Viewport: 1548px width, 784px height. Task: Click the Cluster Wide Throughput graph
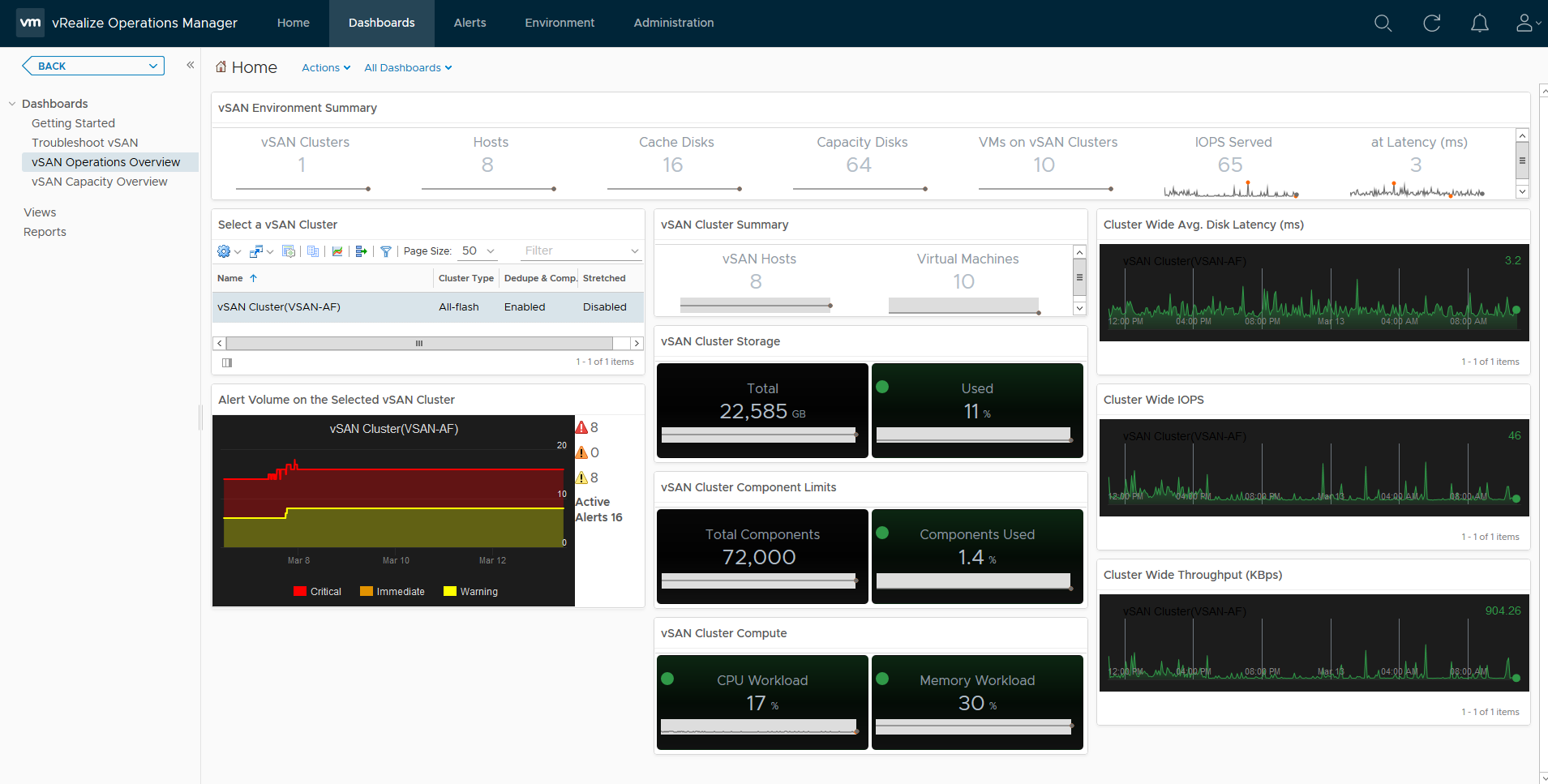tap(1314, 643)
